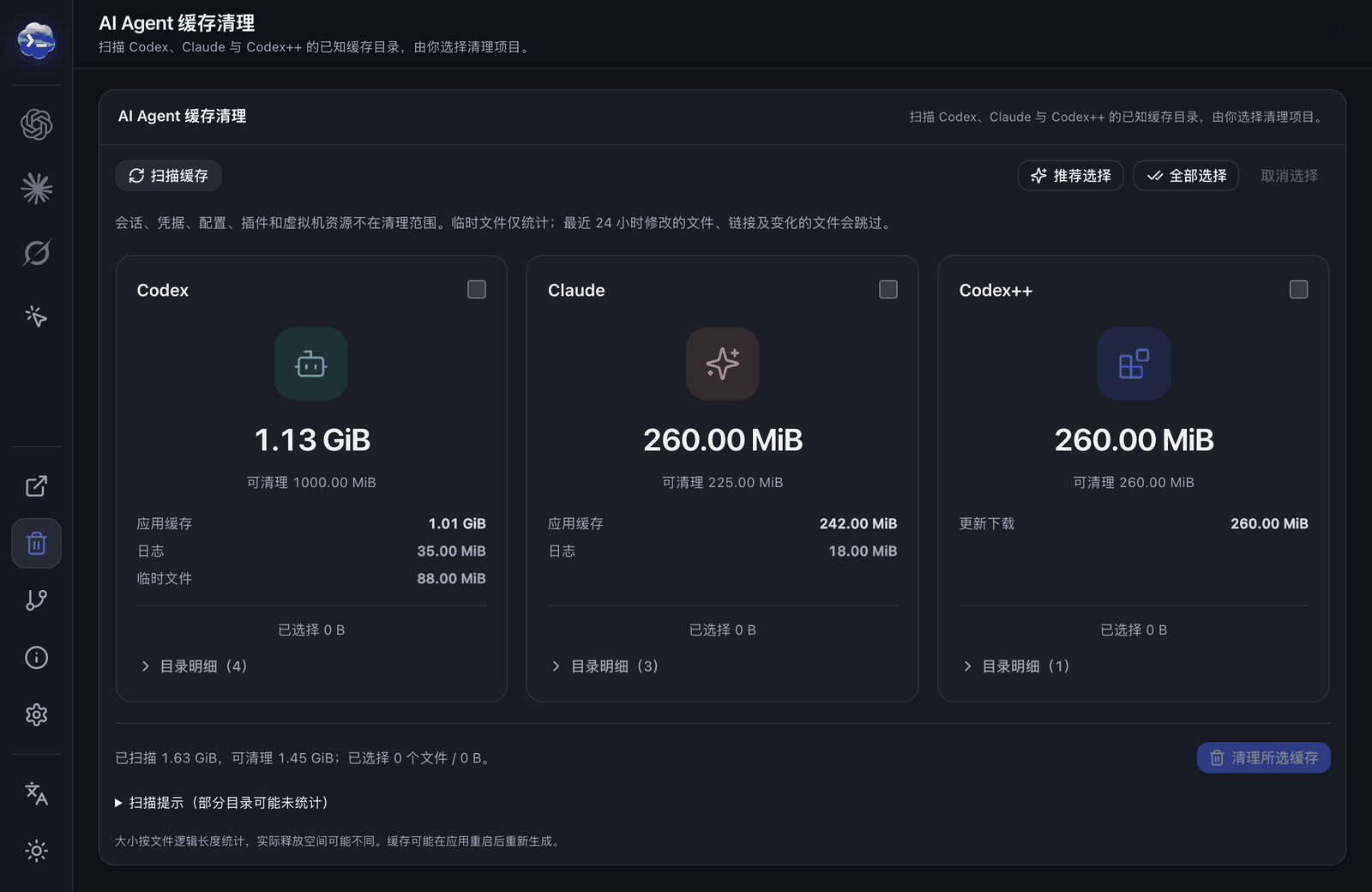Click the 扫描缓存 scan button

pyautogui.click(x=169, y=176)
